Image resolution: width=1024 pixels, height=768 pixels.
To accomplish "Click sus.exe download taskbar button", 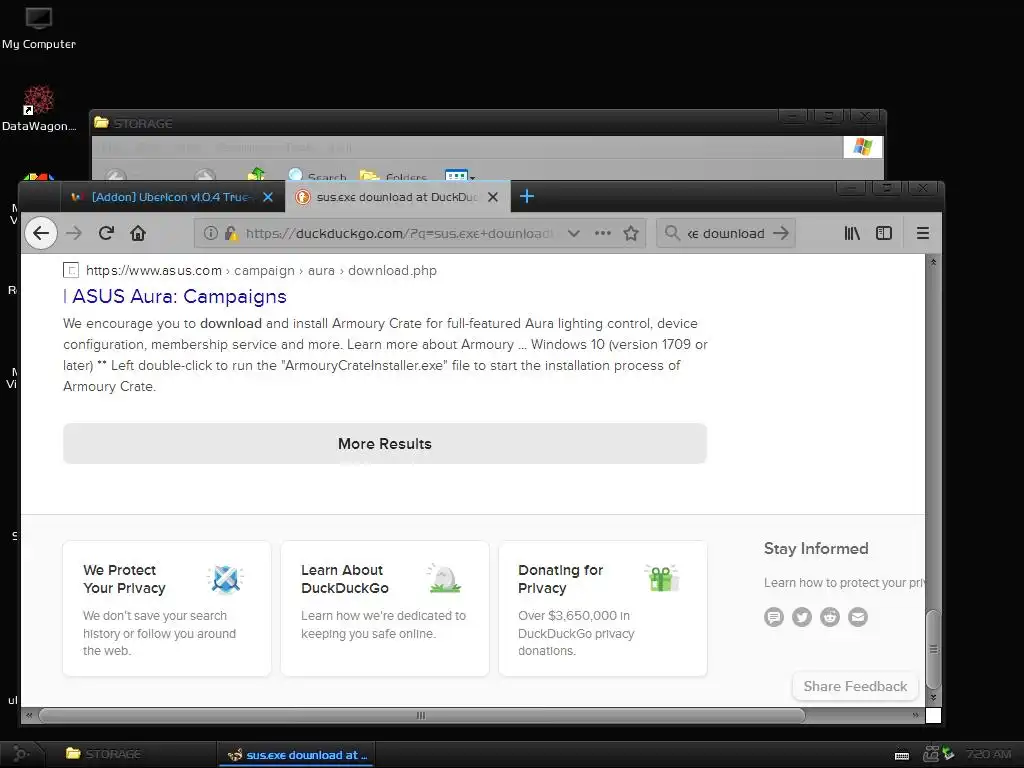I will 297,754.
